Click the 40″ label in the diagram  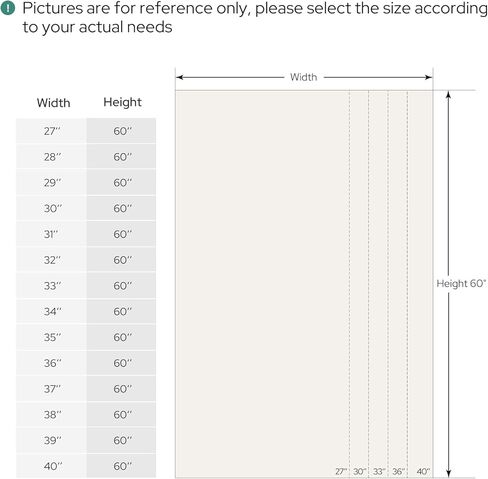[423, 472]
